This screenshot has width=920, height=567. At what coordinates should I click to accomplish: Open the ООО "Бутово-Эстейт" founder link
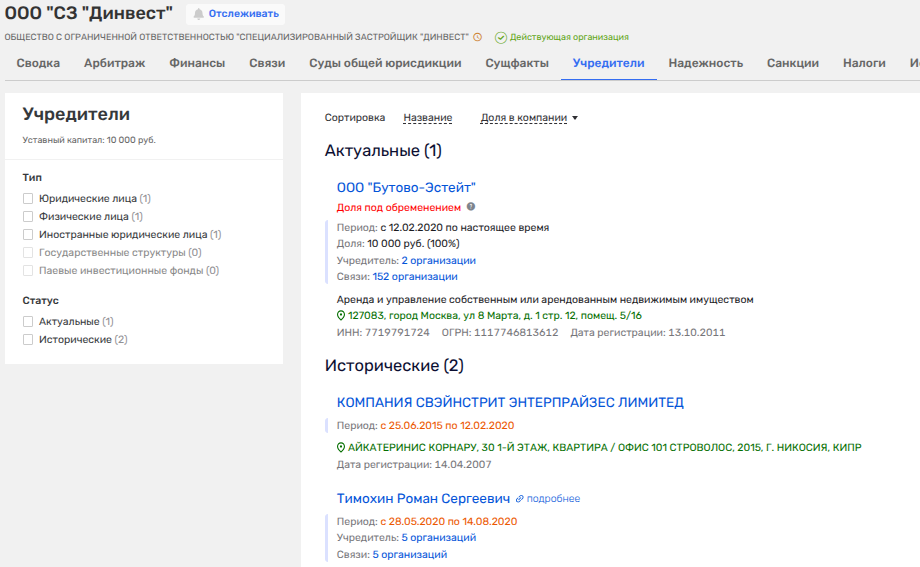tap(406, 187)
